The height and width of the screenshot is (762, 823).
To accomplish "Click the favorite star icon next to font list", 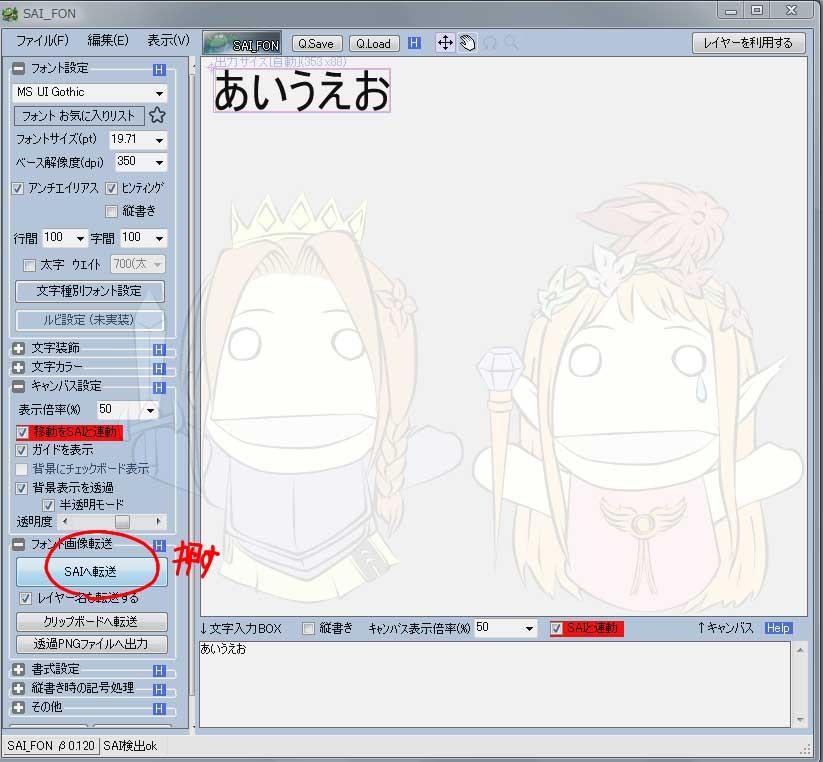I will click(x=157, y=115).
